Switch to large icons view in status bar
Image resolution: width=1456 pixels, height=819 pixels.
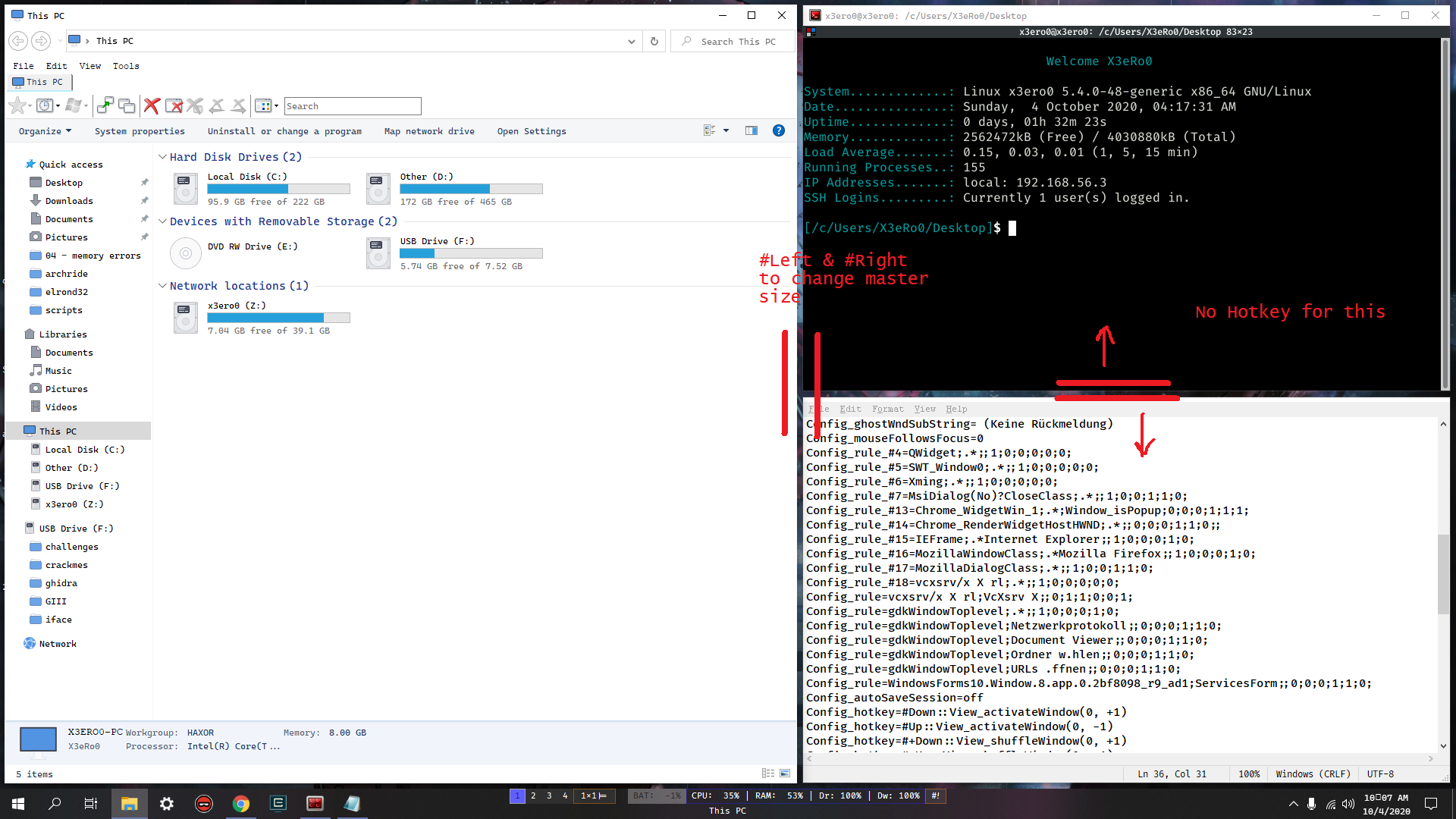coord(785,773)
